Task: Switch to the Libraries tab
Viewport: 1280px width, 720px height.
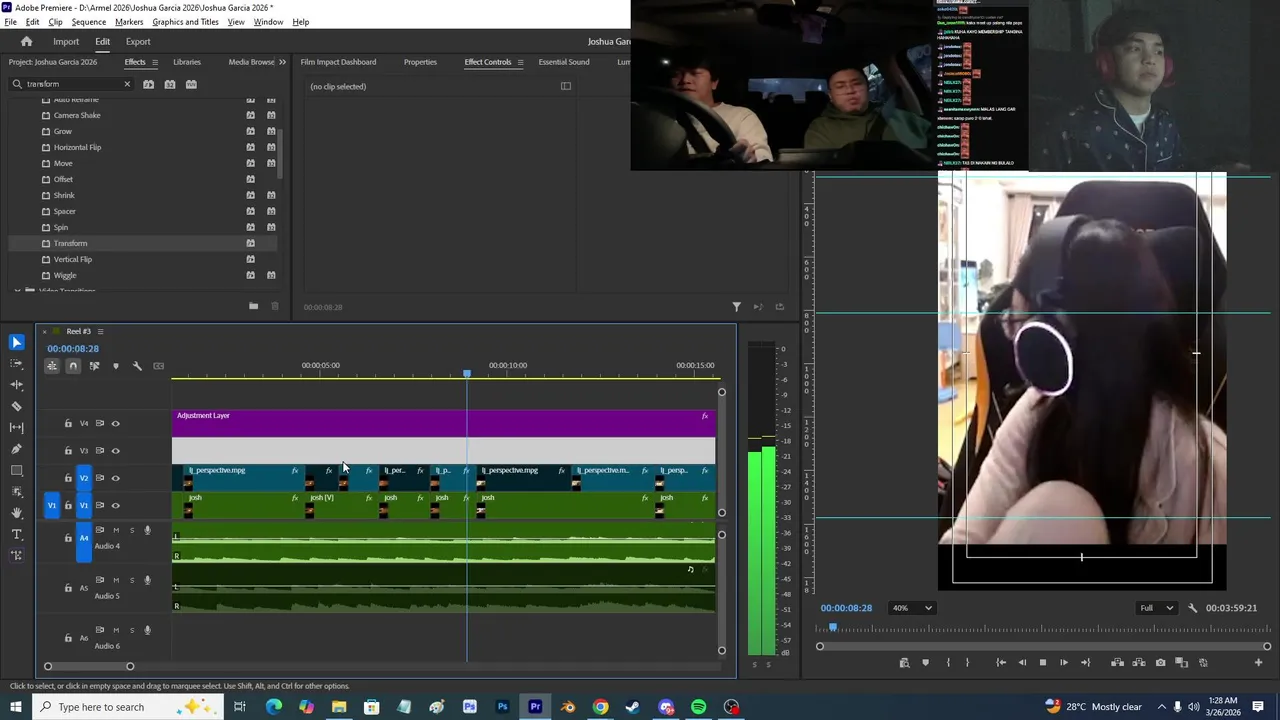Action: click(x=187, y=62)
